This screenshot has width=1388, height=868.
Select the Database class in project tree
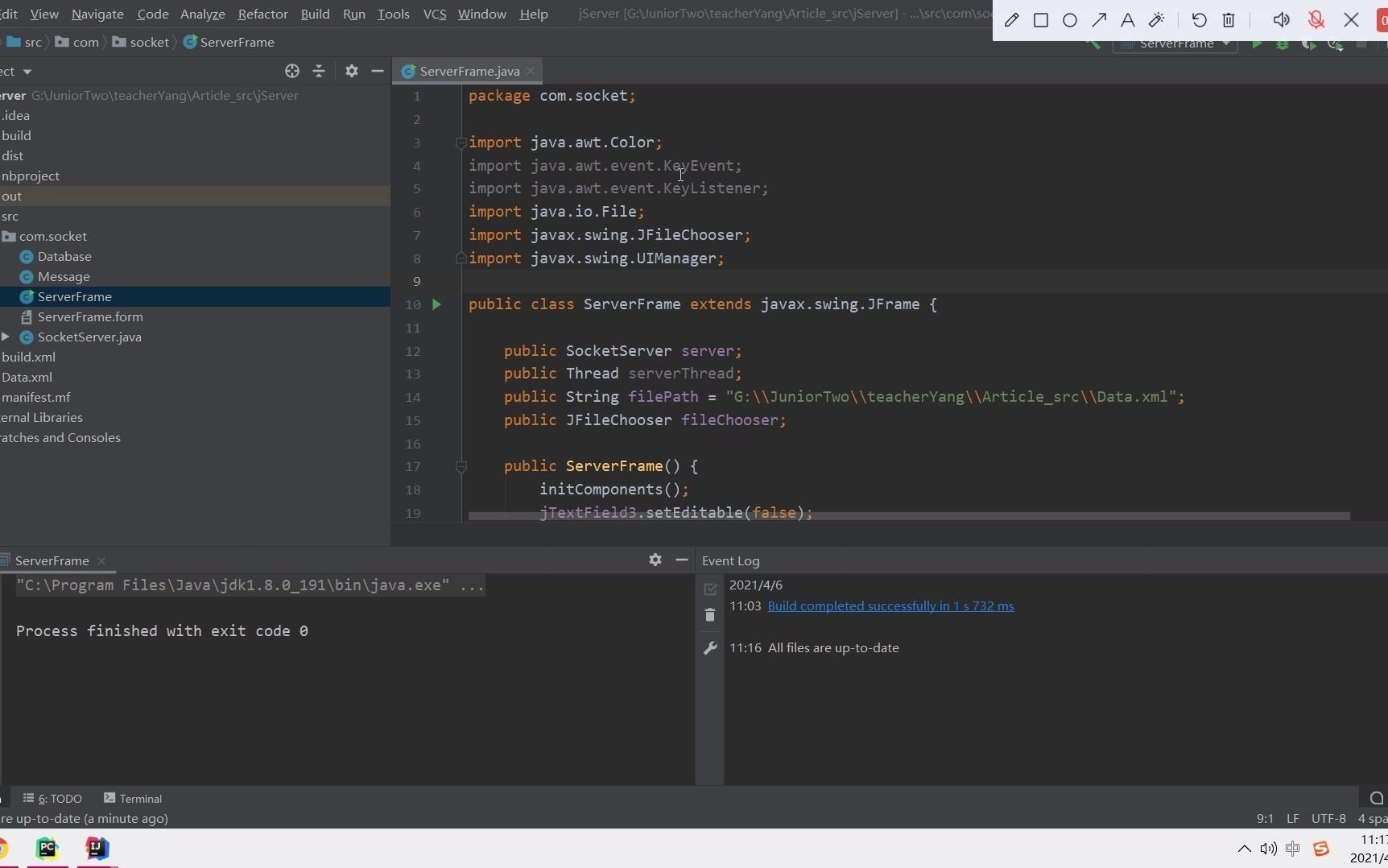coord(64,256)
